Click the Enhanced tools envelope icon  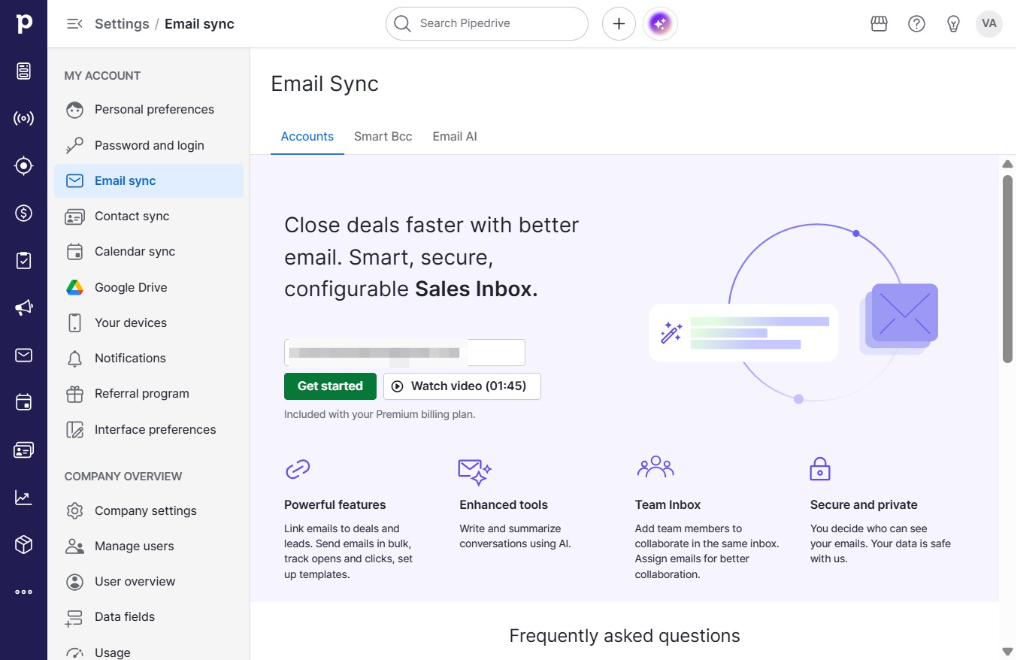474,472
